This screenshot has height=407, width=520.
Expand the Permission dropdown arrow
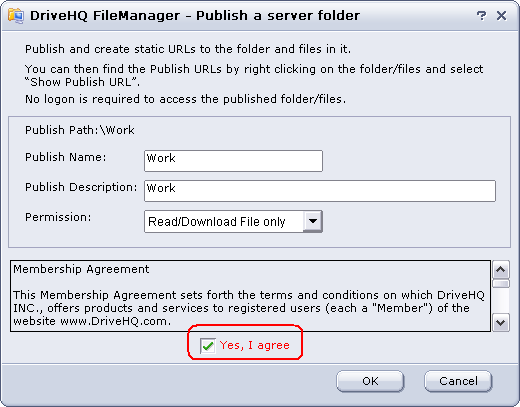(x=313, y=221)
